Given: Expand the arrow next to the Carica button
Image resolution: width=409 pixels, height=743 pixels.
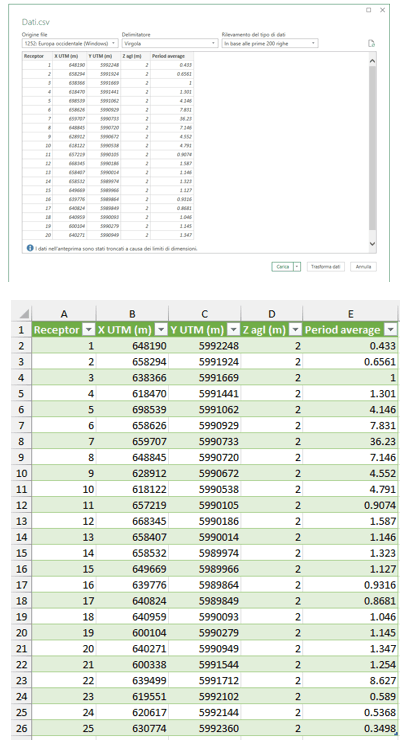Looking at the screenshot, I should pyautogui.click(x=297, y=267).
